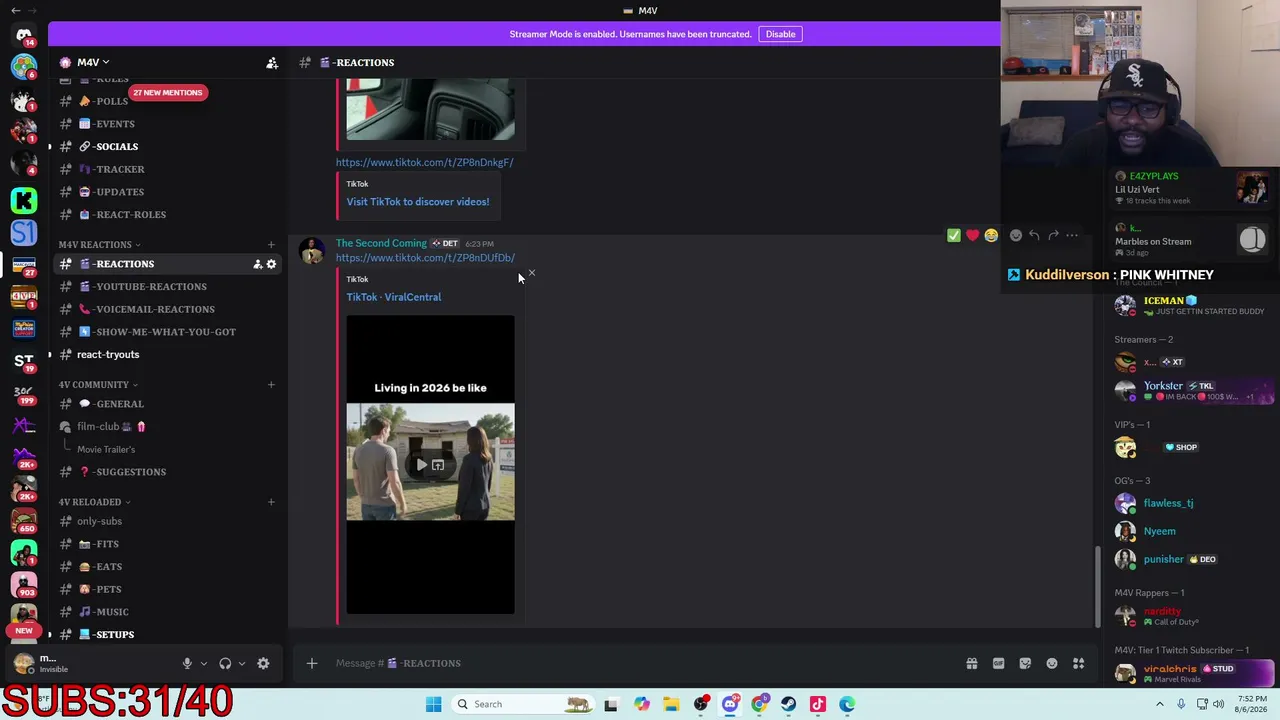Play the 'Living in 2026' TikTok video

click(x=422, y=465)
